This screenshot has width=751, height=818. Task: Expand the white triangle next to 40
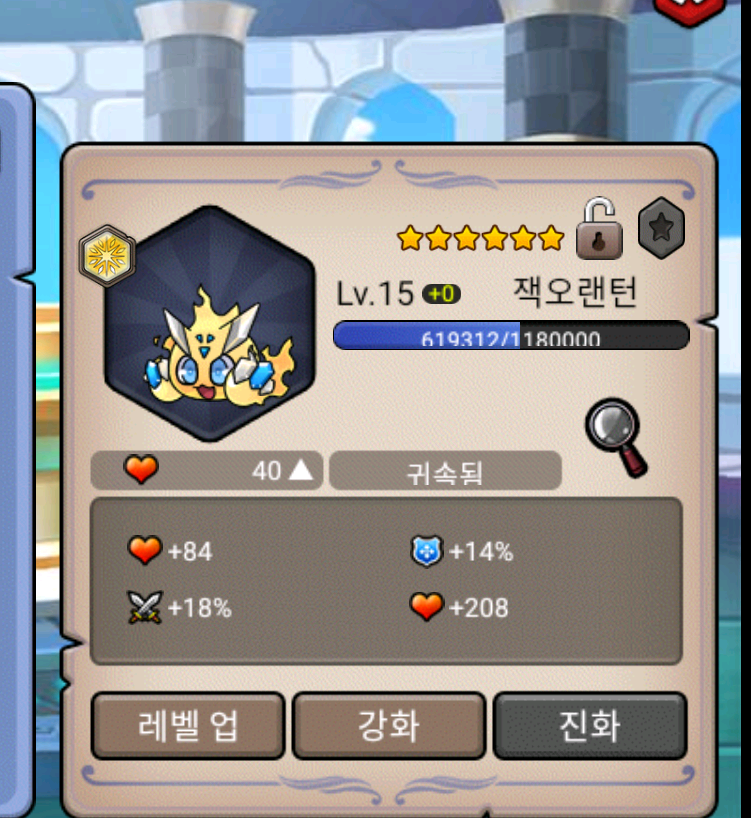tap(301, 471)
